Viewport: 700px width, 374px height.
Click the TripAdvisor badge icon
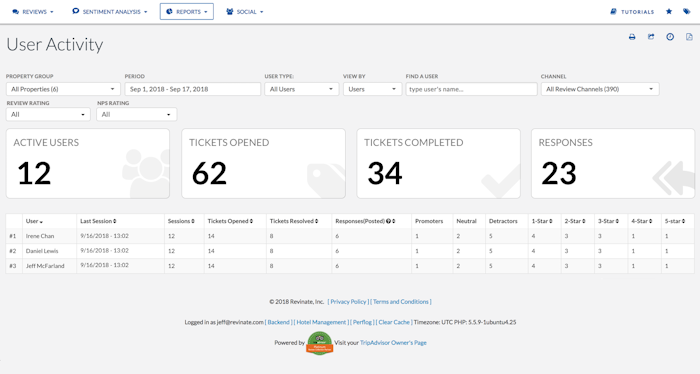319,343
